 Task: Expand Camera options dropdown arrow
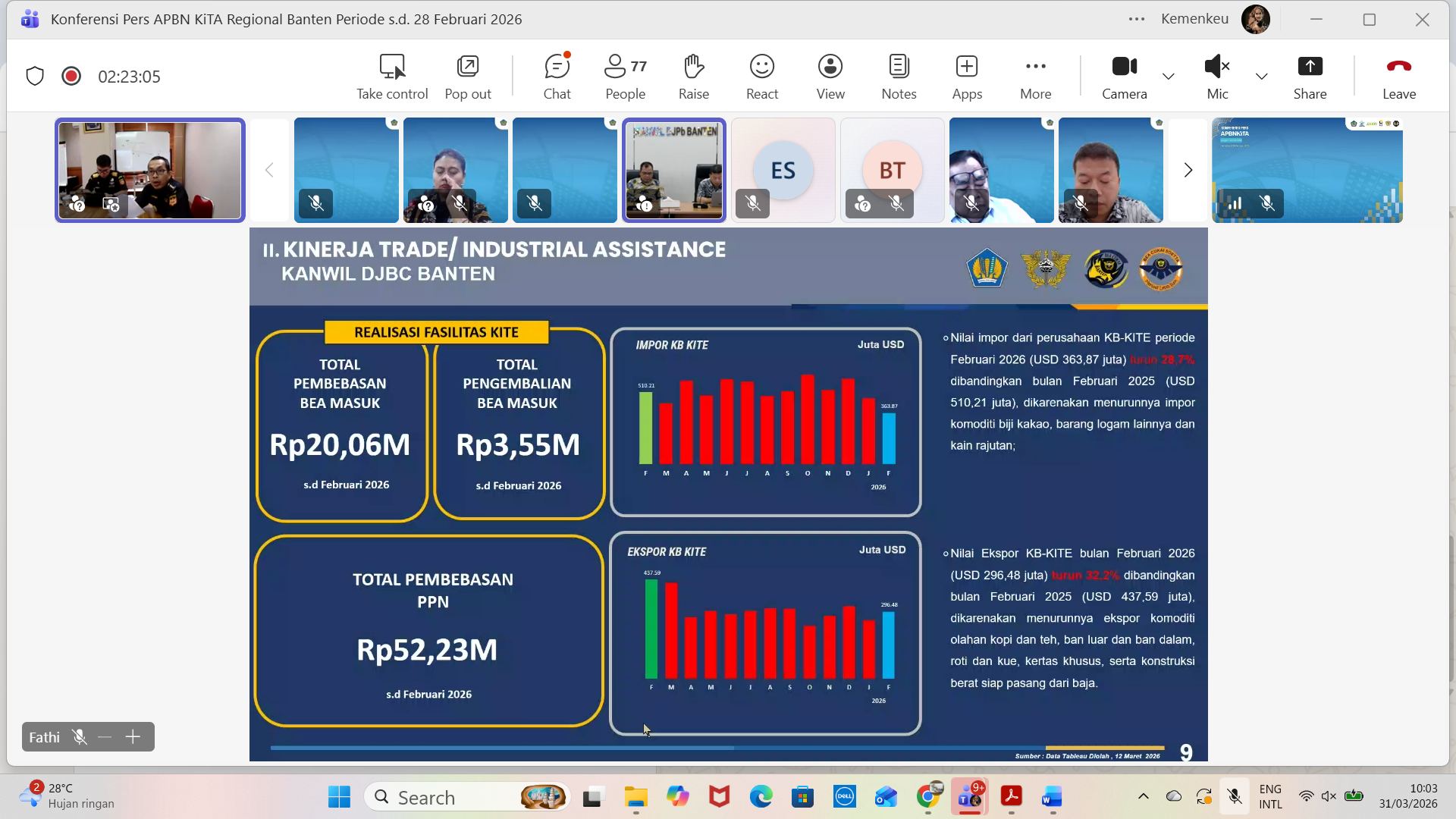click(1169, 77)
